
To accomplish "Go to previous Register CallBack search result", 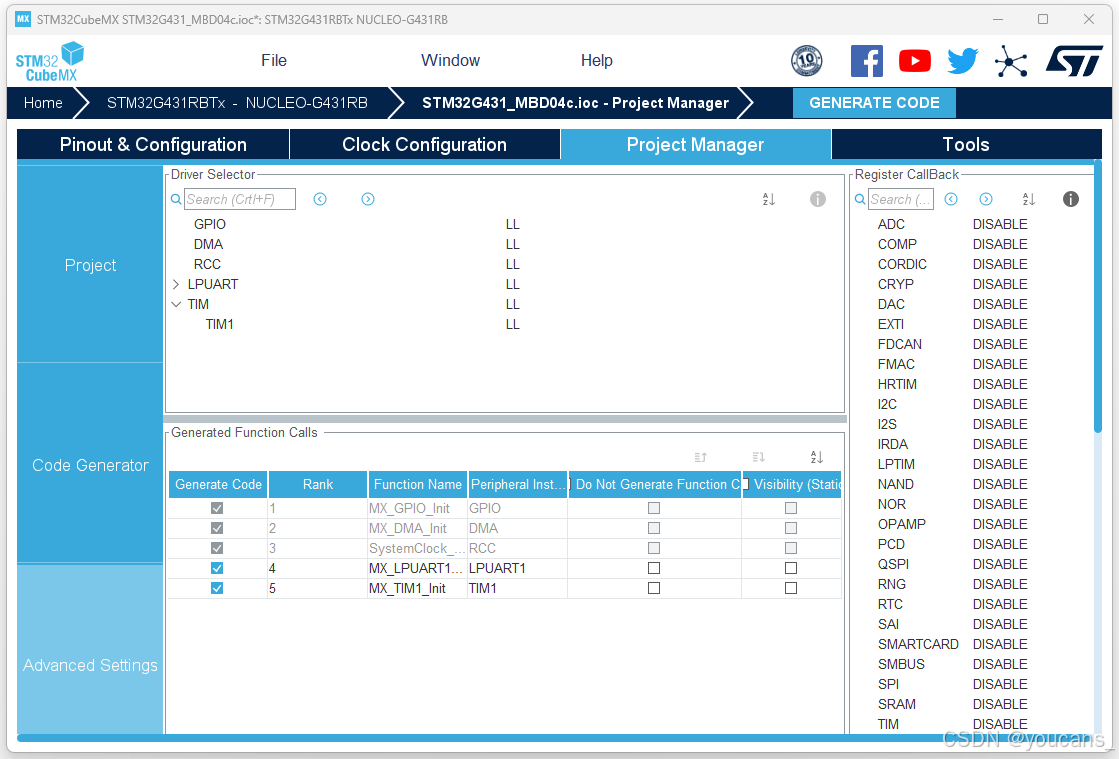I will point(951,199).
